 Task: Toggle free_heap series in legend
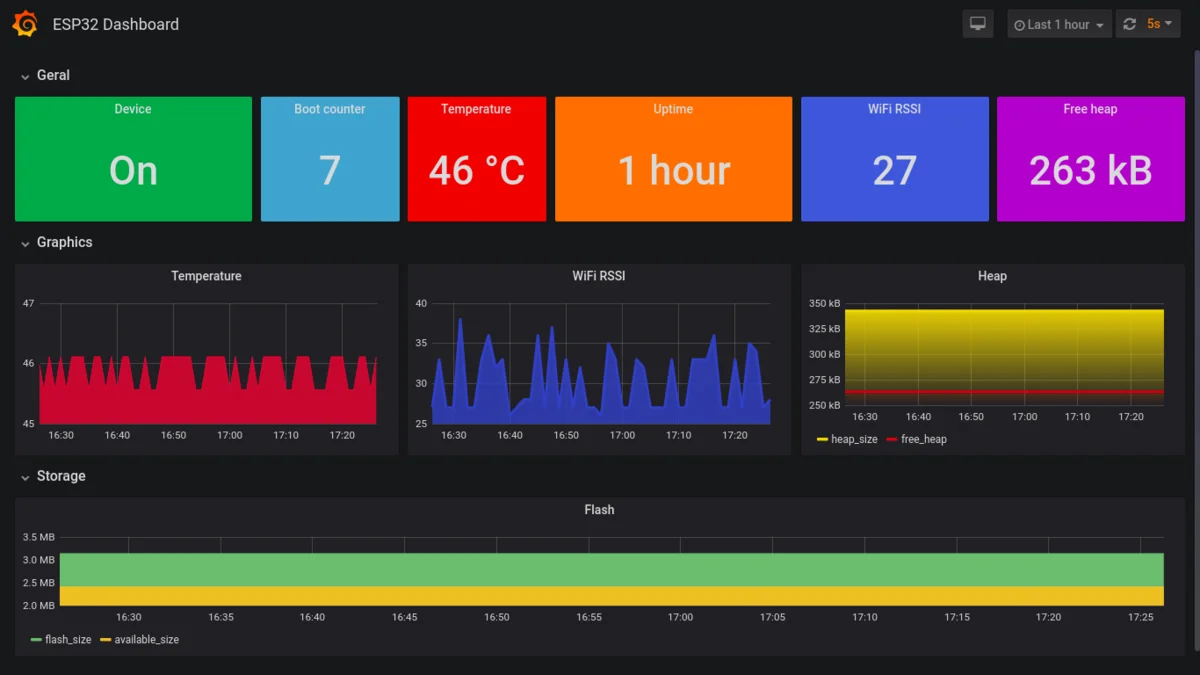coord(923,439)
